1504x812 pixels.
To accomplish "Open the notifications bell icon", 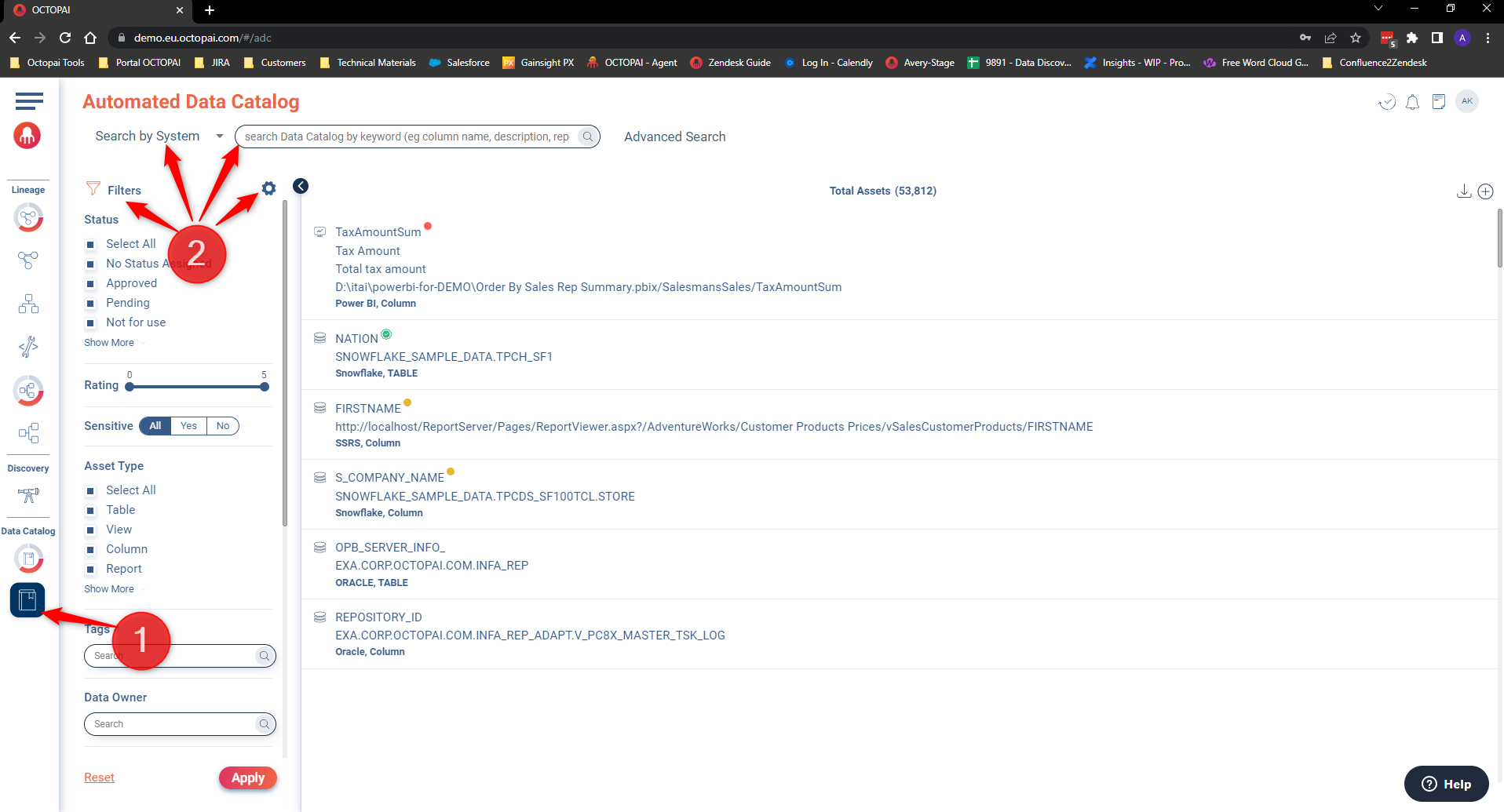I will point(1412,102).
